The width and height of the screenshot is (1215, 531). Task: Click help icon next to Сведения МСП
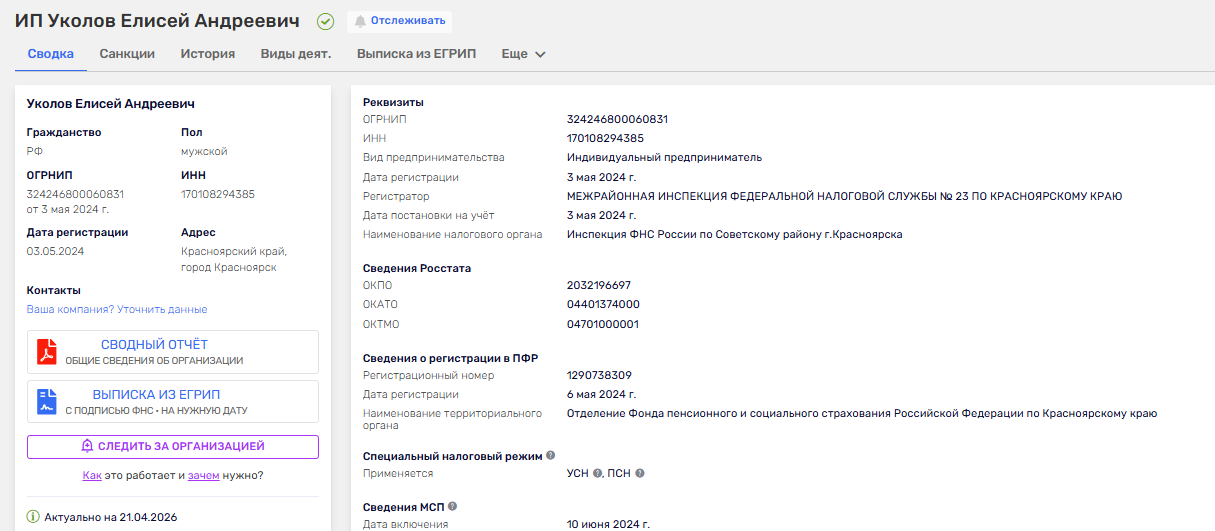coord(452,506)
